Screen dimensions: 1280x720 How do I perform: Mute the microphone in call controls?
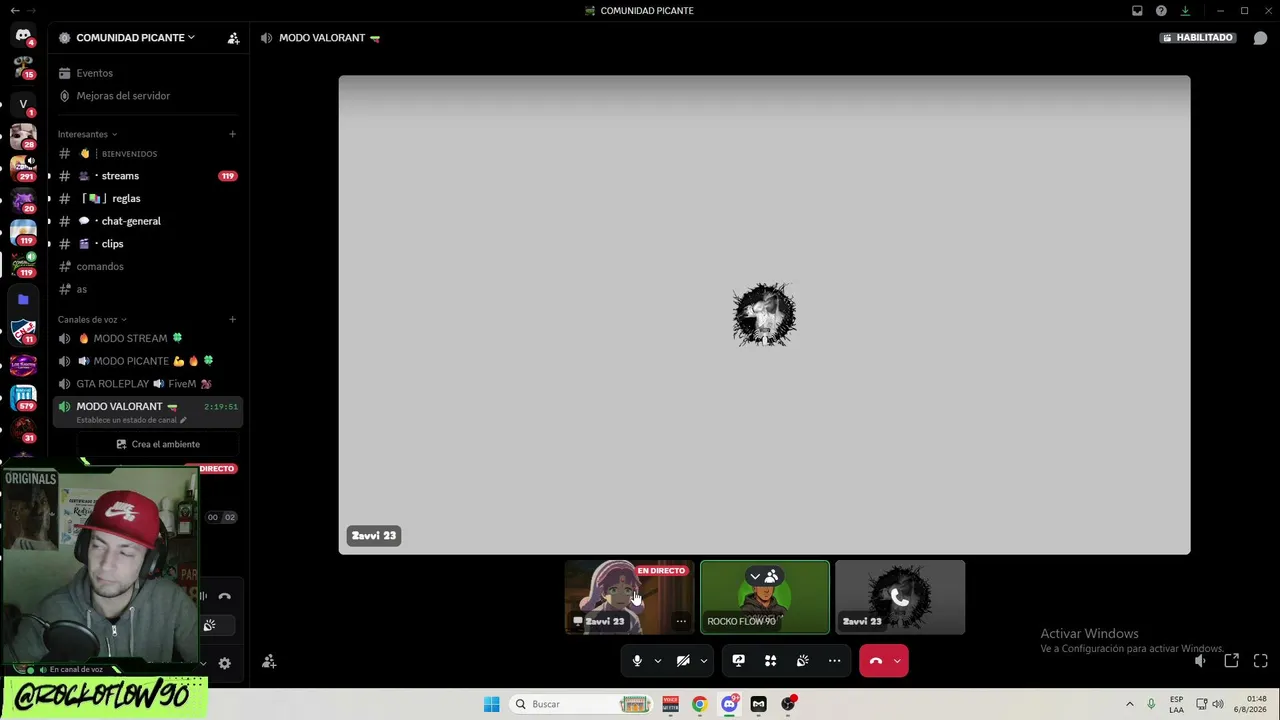pyautogui.click(x=637, y=661)
